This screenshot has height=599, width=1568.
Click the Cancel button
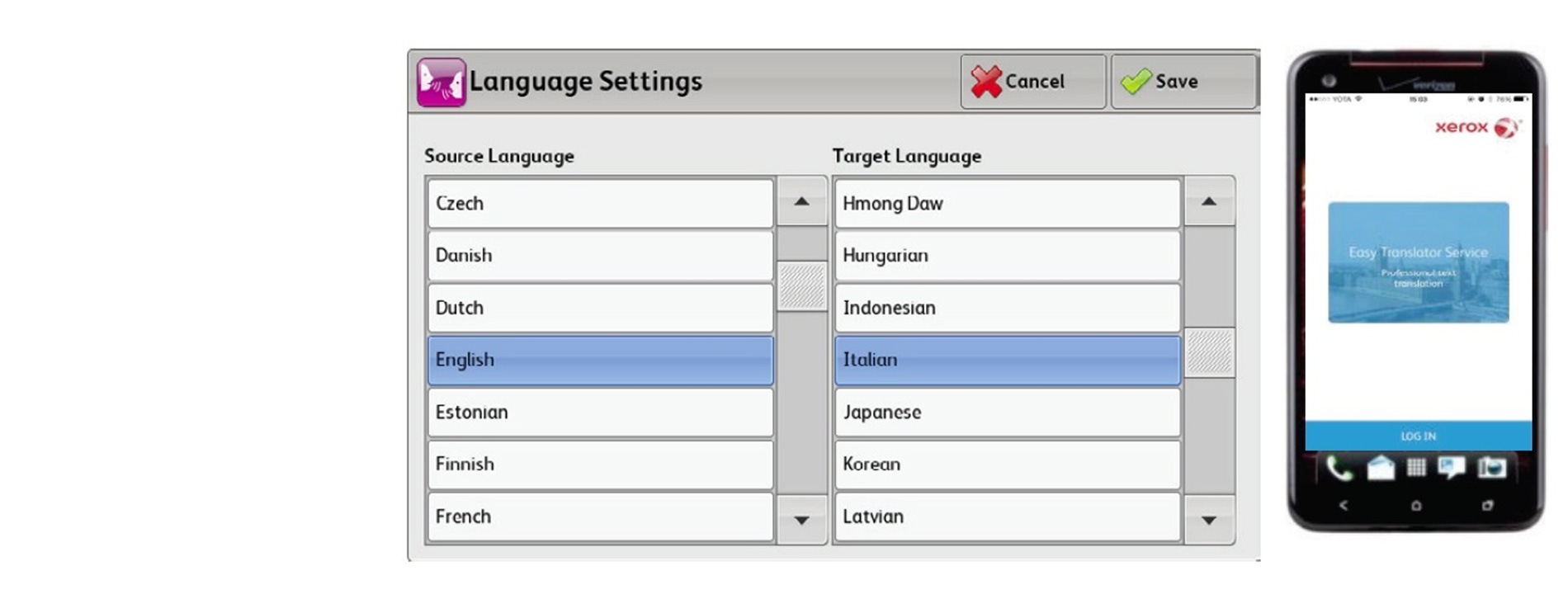tap(1032, 82)
